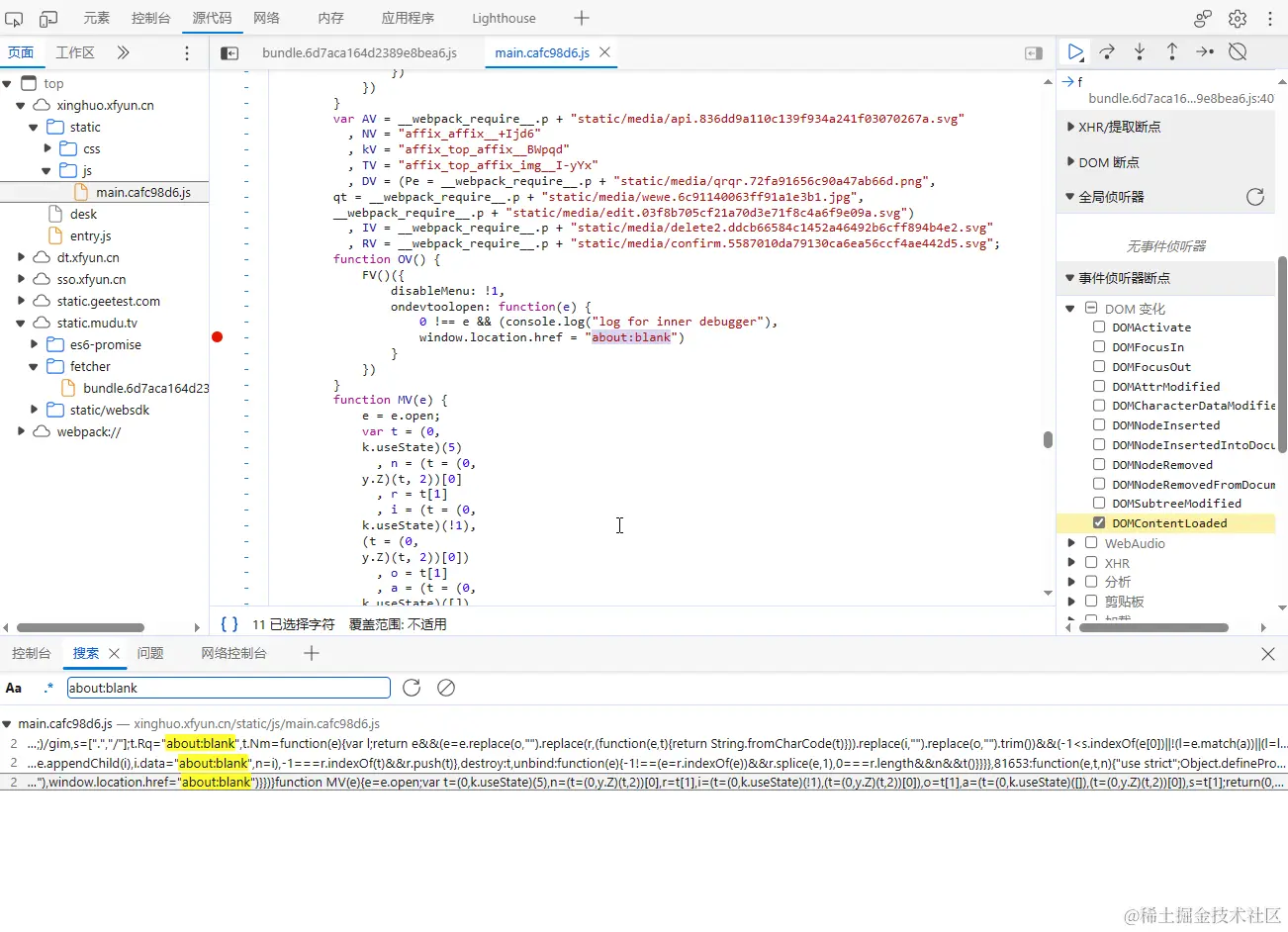Viewport: 1288px width, 932px height.
Task: Toggle regular expression search option
Action: click(47, 688)
